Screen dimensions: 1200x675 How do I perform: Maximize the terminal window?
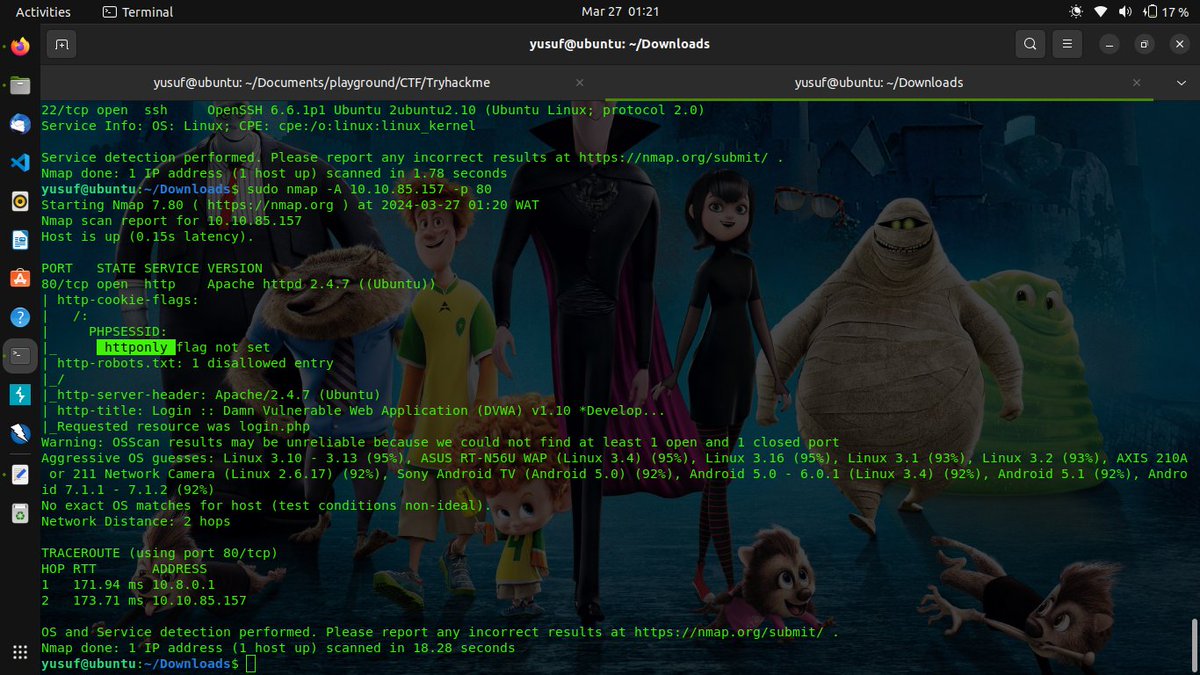(x=1144, y=44)
